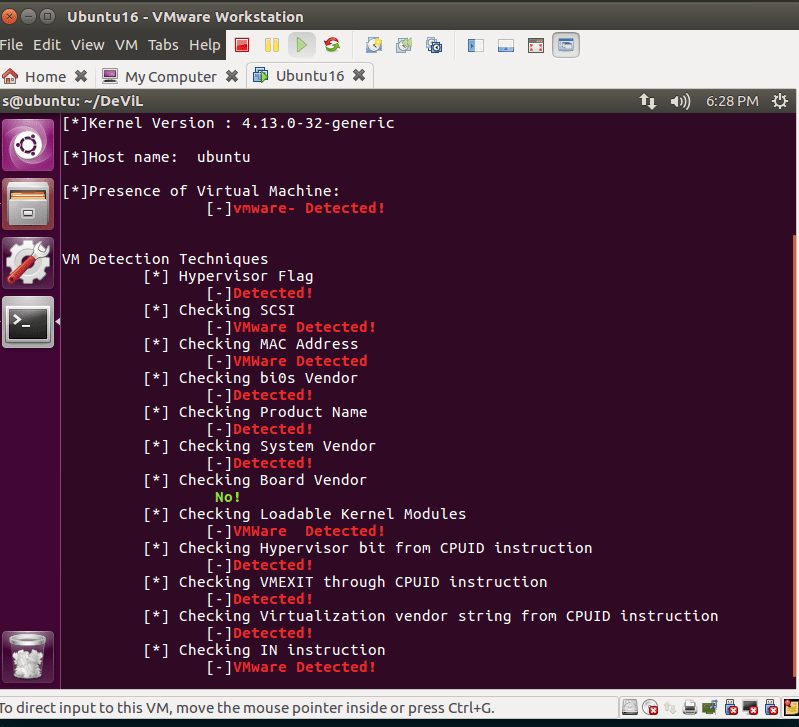Open the File menu
Screen dimensions: 799x727
tap(11, 45)
